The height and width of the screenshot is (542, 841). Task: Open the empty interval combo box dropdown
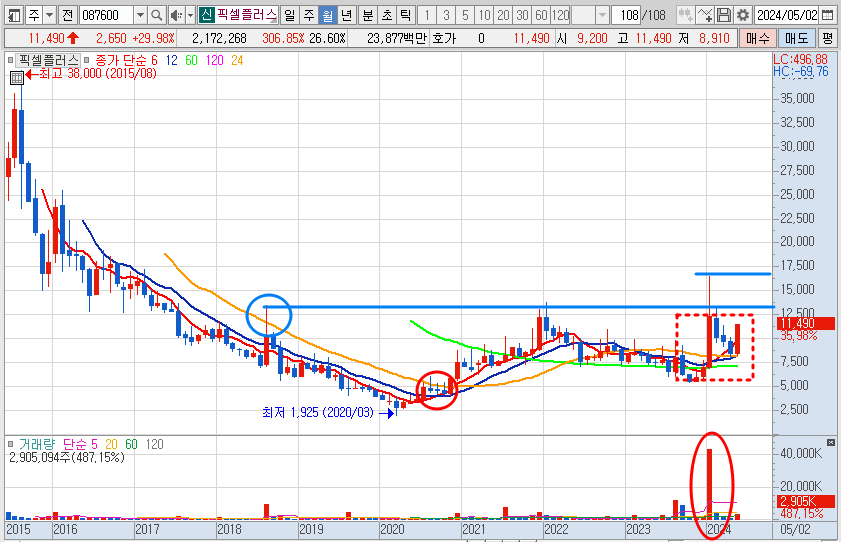coord(602,15)
